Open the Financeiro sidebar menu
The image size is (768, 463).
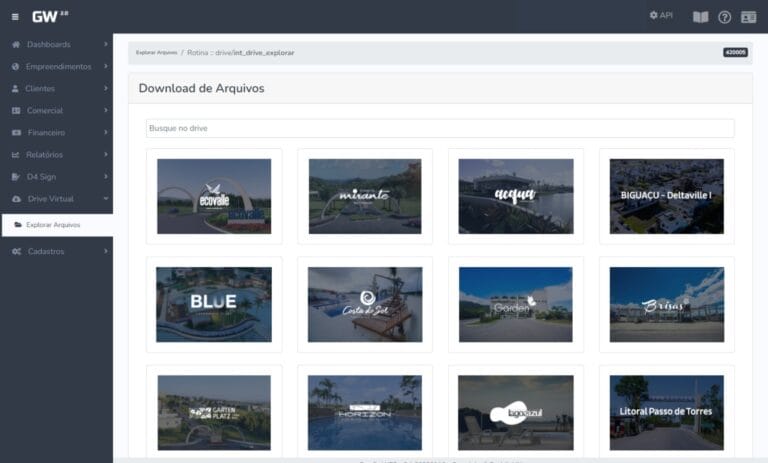pyautogui.click(x=47, y=133)
